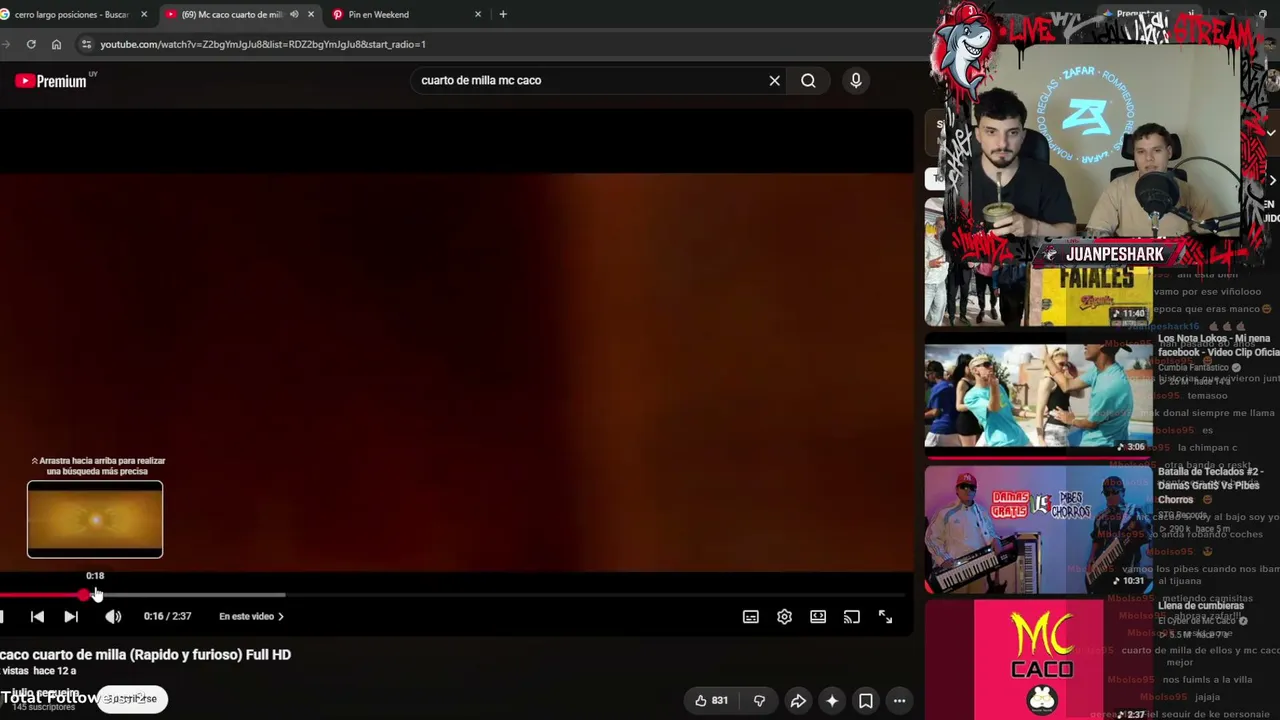The height and width of the screenshot is (720, 1280).
Task: Close the 'Pin en Weekend' tab
Action: pos(478,15)
